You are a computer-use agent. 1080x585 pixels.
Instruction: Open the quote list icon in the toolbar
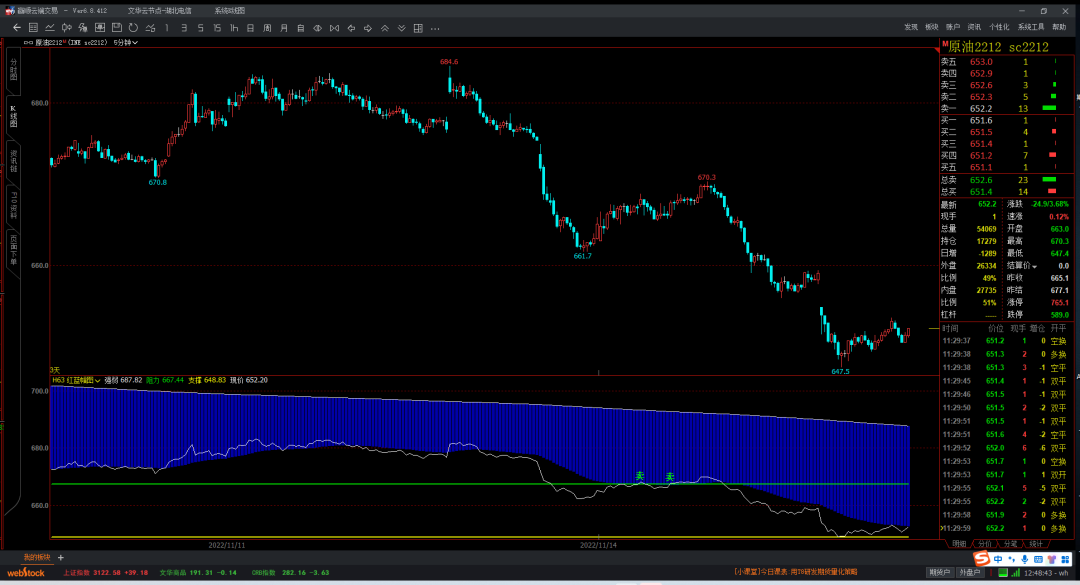pyautogui.click(x=33, y=28)
